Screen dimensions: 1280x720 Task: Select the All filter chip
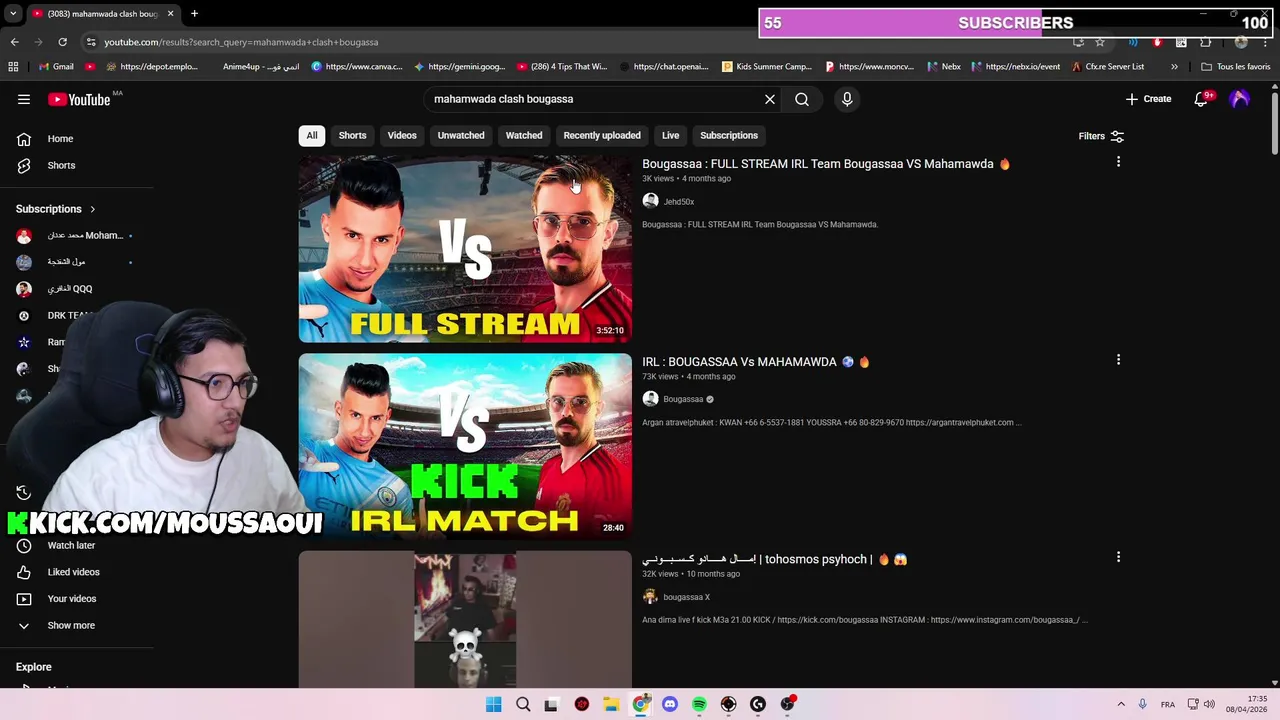312,136
